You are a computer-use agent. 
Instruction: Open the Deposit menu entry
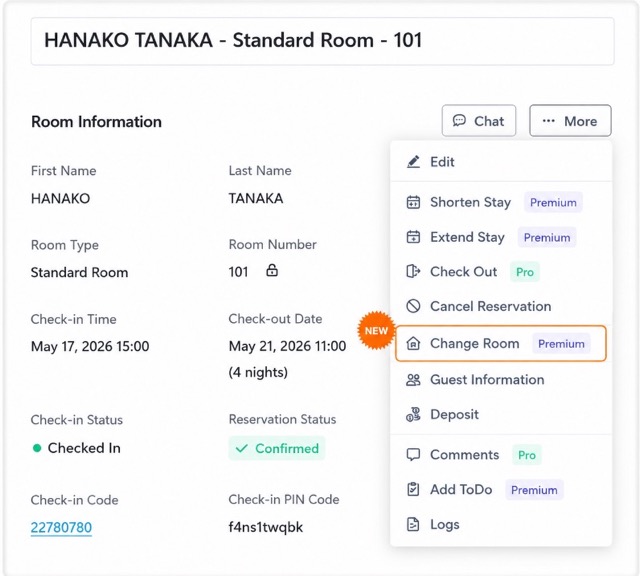(x=501, y=414)
